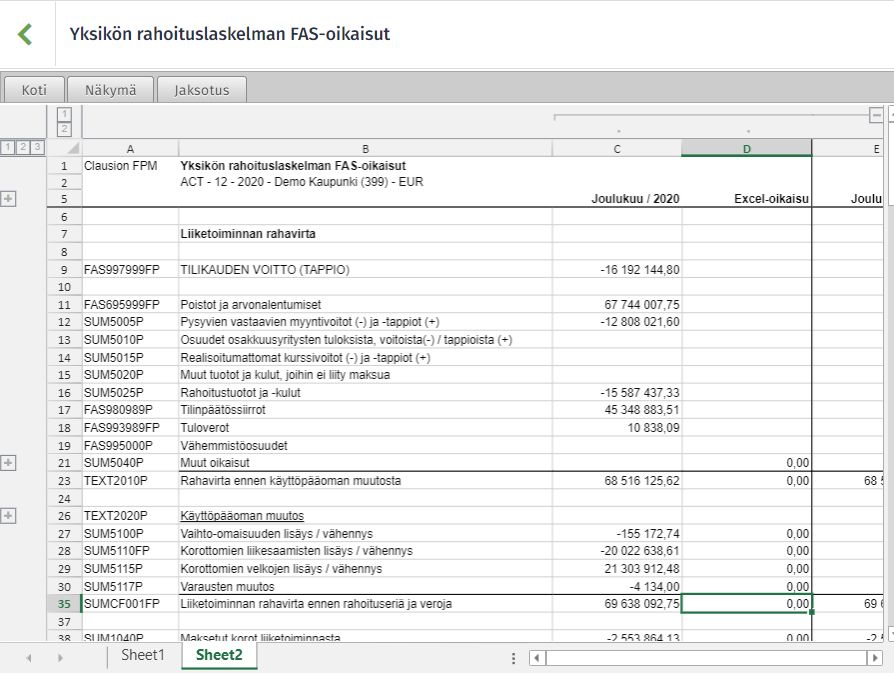Screen dimensions: 894x673
Task: Click the next sheet navigation arrow
Action: tap(60, 658)
